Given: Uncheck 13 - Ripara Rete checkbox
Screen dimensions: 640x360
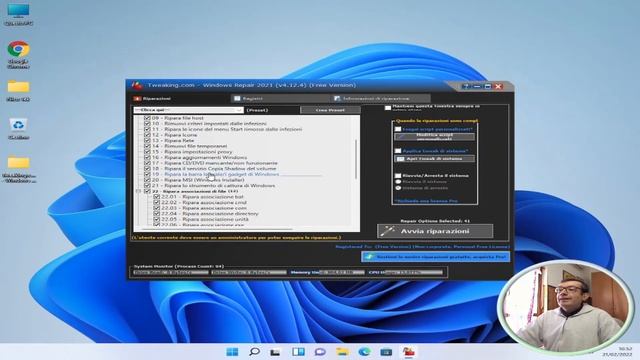Looking at the screenshot, I should tap(147, 140).
